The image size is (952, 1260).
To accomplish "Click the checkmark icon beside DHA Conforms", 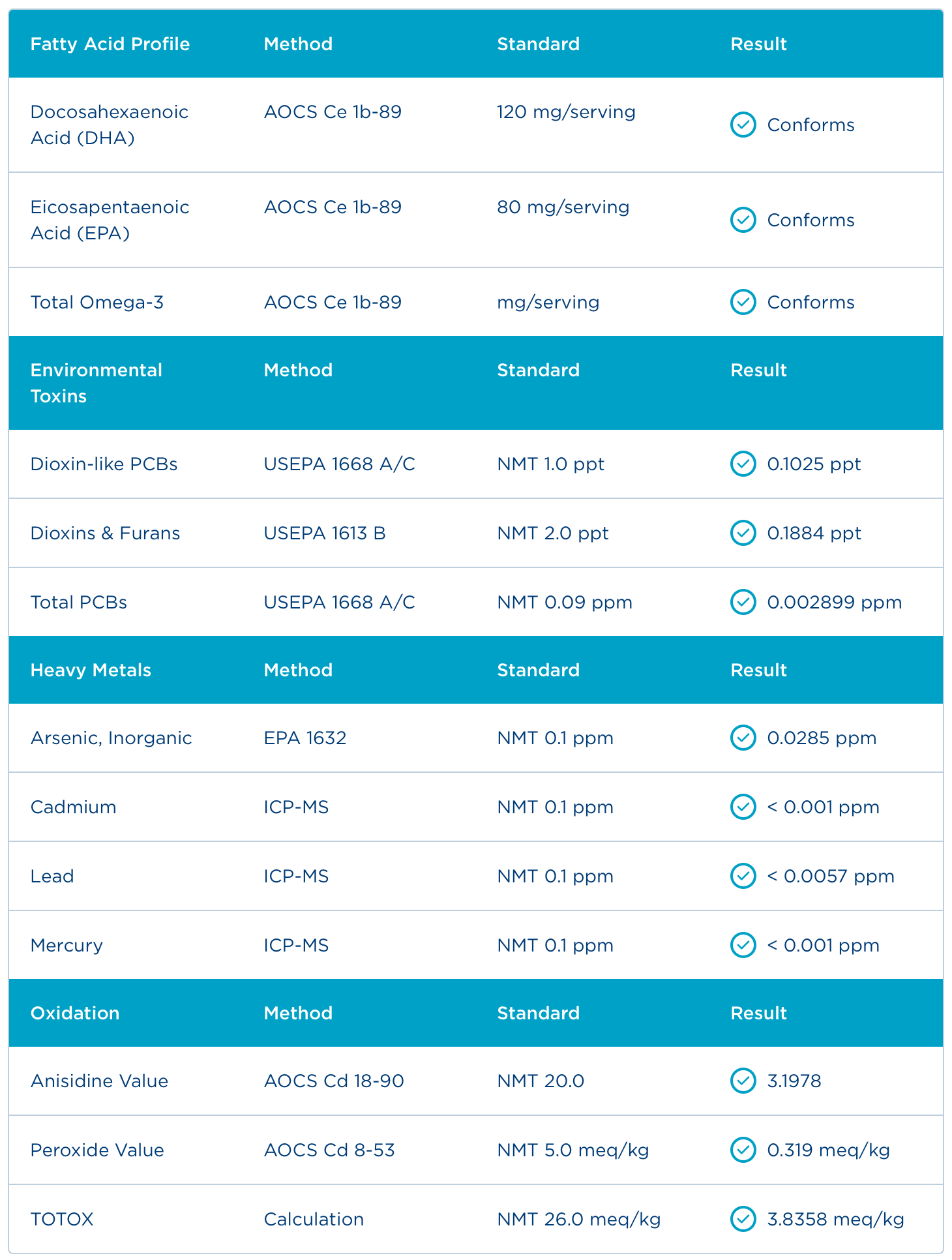I will pos(743,125).
